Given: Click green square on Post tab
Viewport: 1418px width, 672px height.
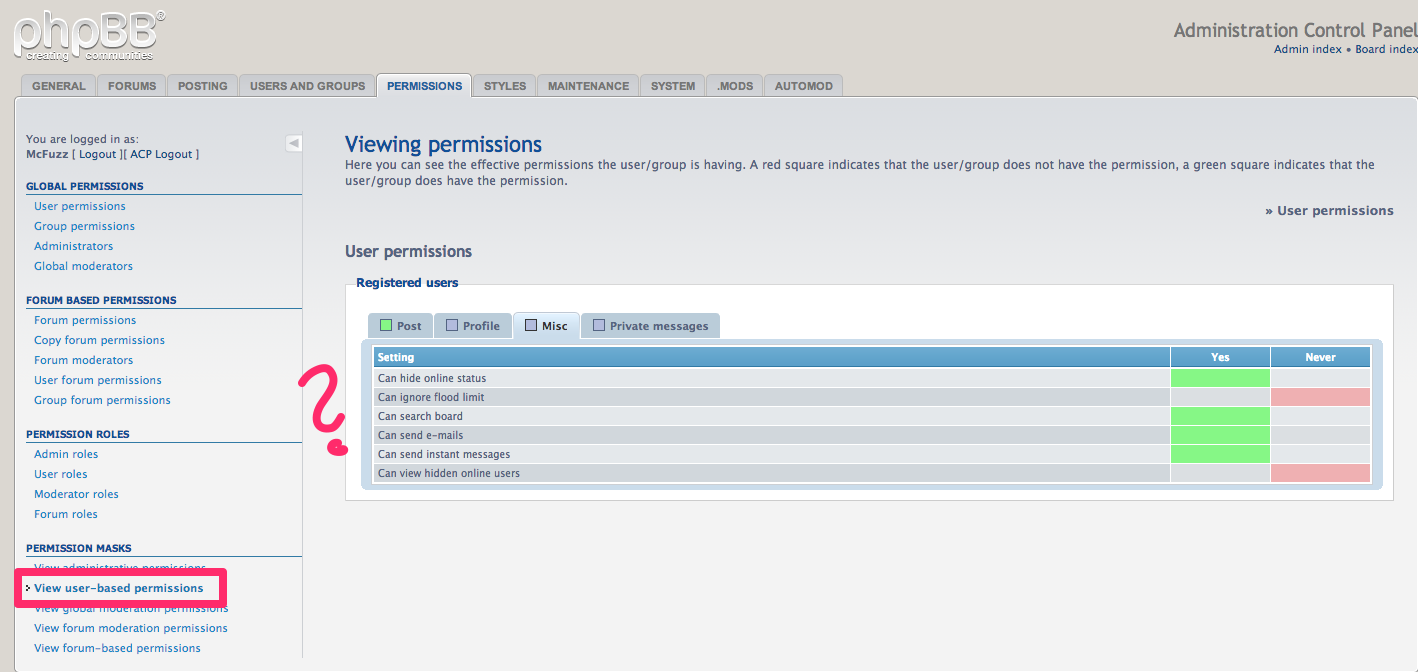Looking at the screenshot, I should [386, 325].
